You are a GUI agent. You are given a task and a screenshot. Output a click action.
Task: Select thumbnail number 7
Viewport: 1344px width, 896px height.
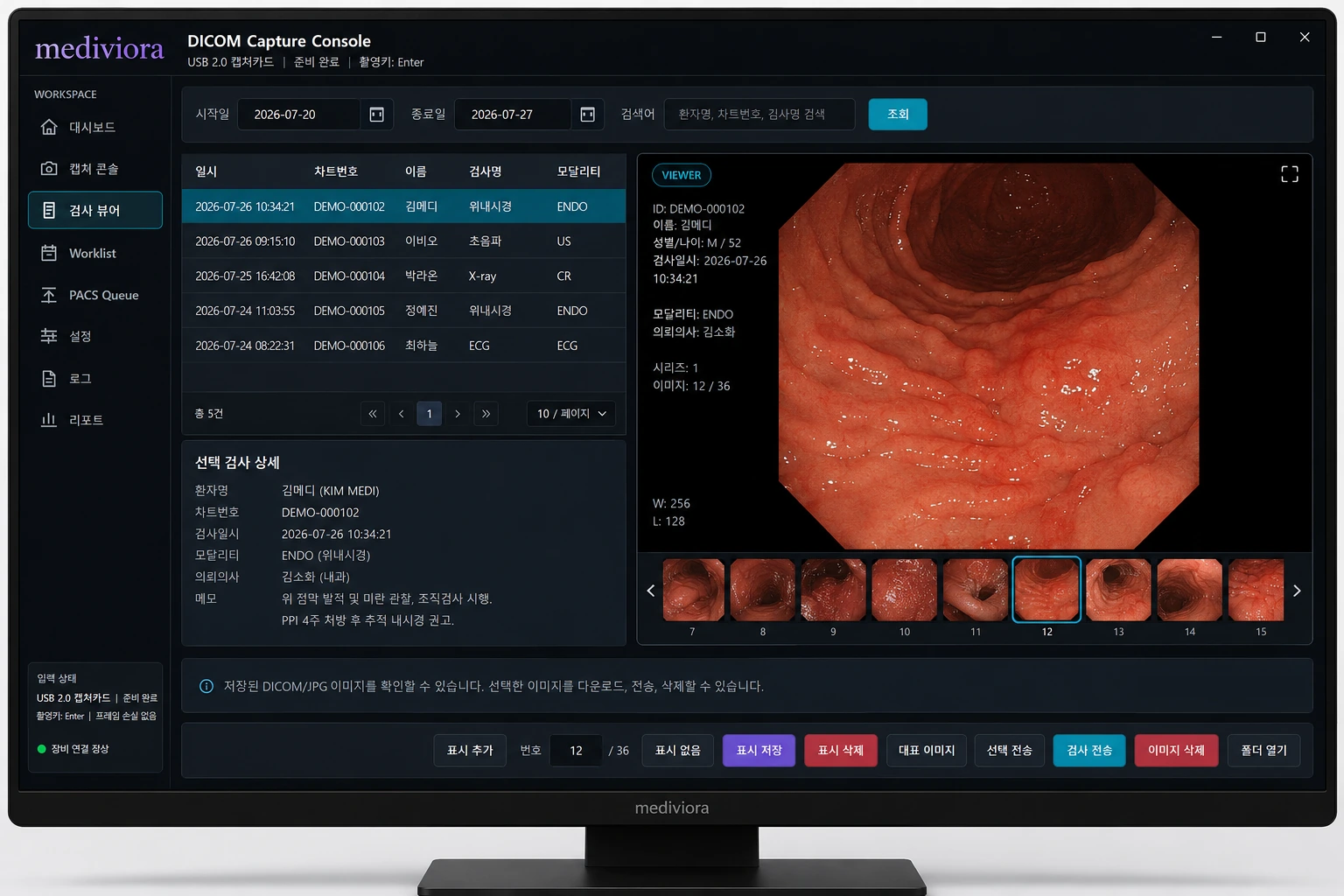(x=693, y=591)
